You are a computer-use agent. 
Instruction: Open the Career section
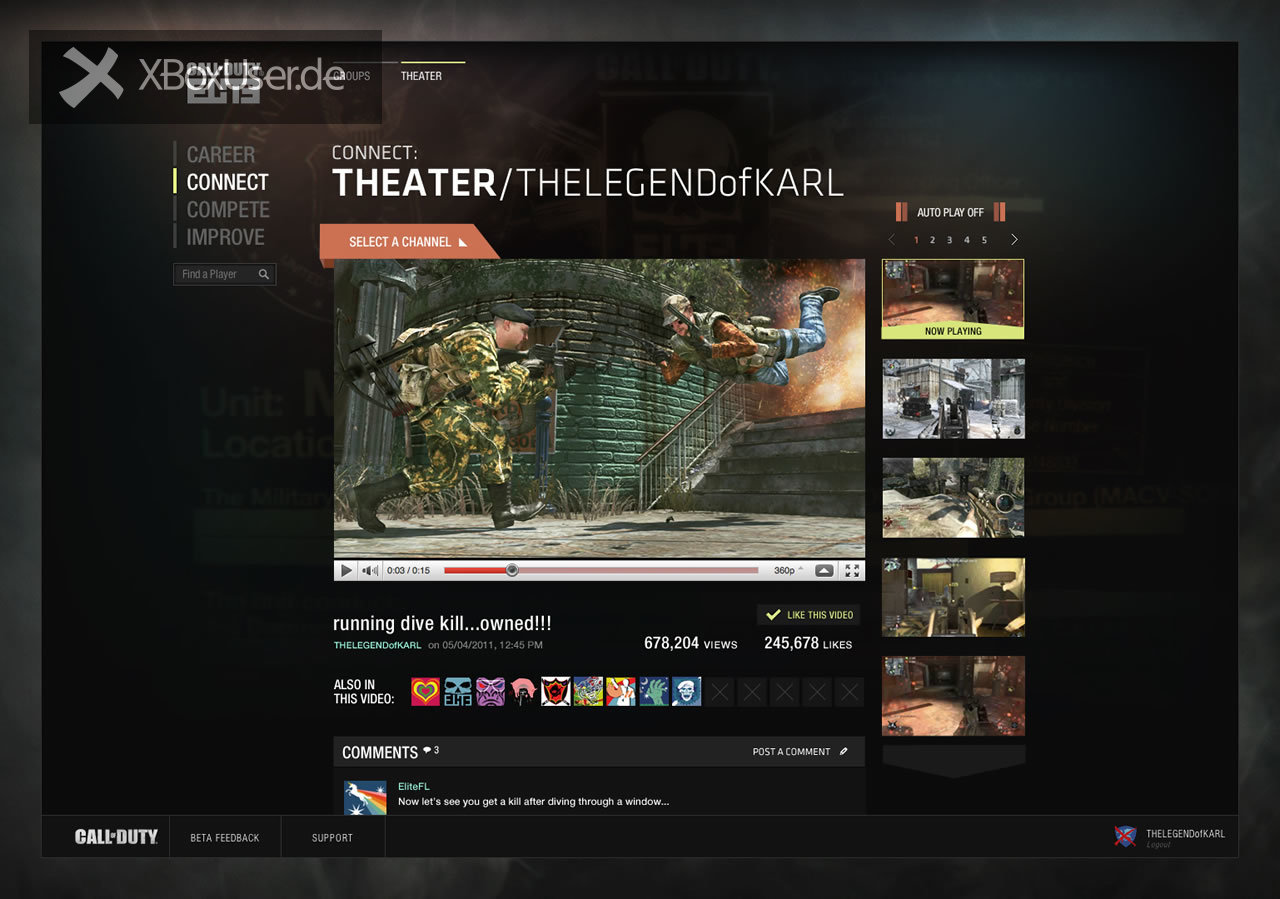[221, 154]
